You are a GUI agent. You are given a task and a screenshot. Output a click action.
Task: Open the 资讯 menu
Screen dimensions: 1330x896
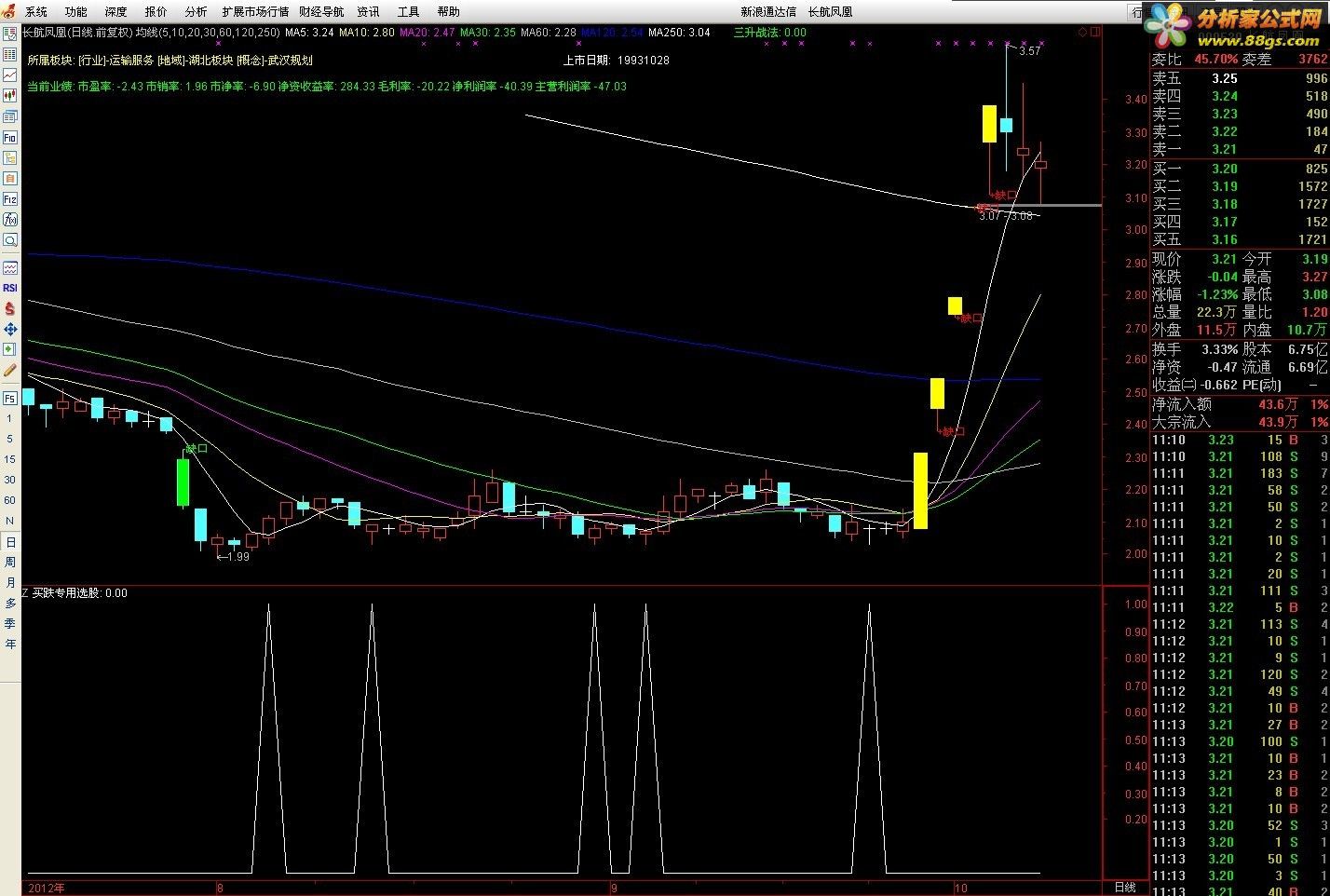(x=368, y=12)
